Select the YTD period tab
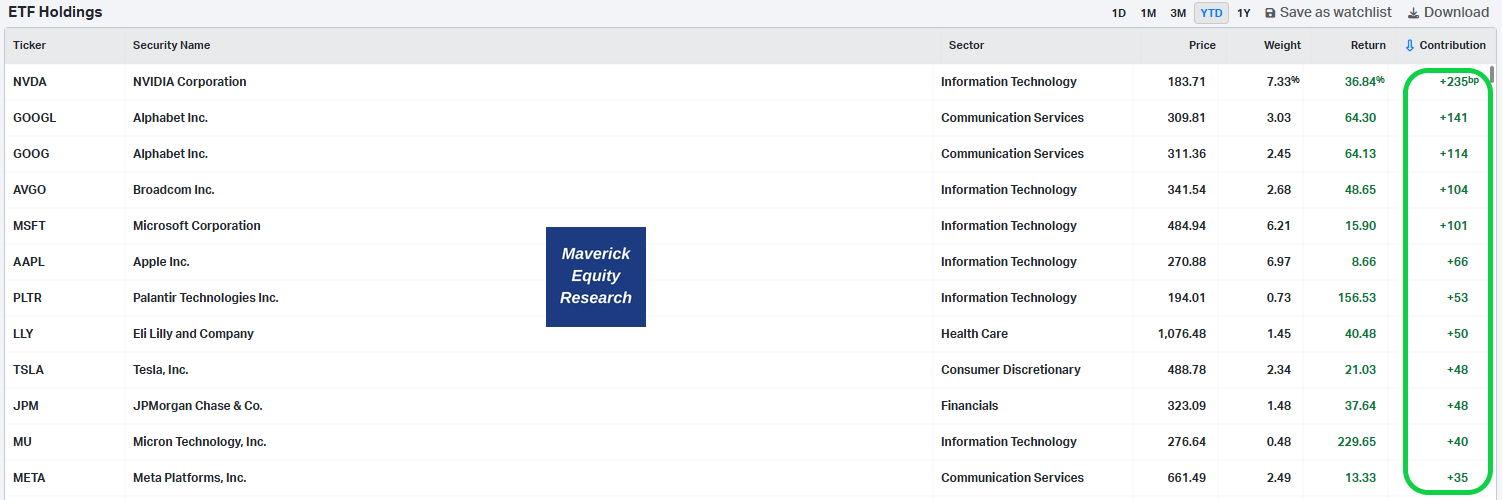The image size is (1502, 500). [1211, 13]
